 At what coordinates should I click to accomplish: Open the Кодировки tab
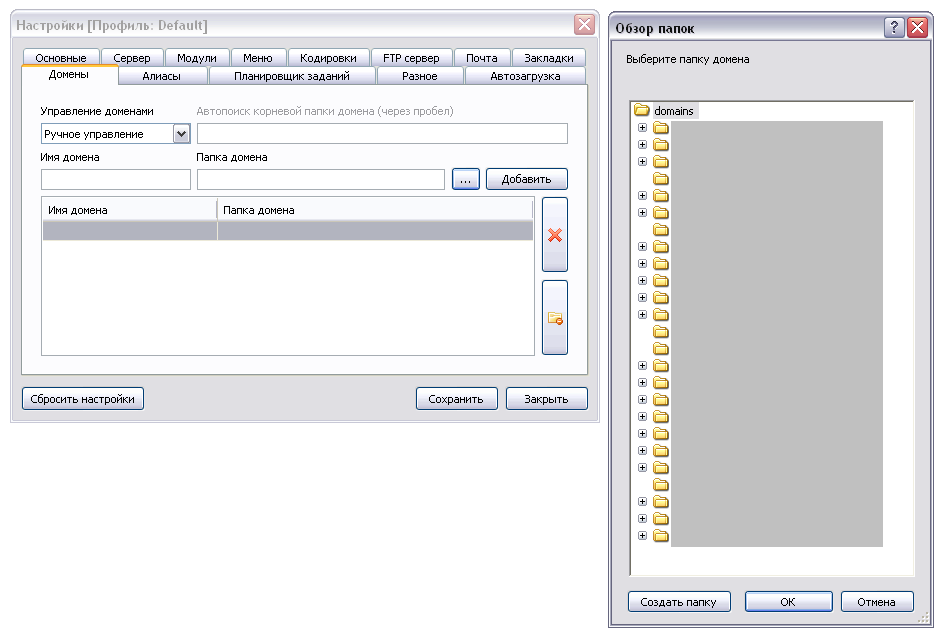coord(328,58)
